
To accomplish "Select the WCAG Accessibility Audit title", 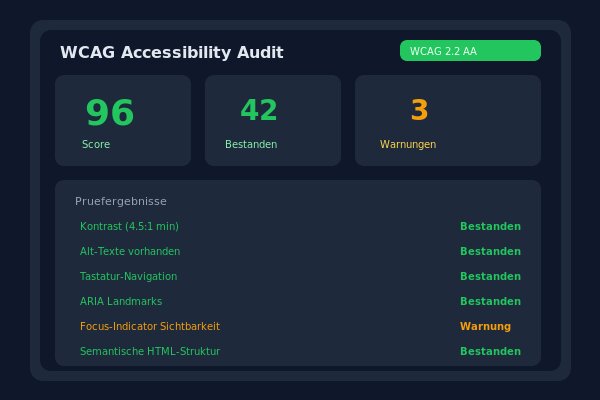I will [171, 52].
